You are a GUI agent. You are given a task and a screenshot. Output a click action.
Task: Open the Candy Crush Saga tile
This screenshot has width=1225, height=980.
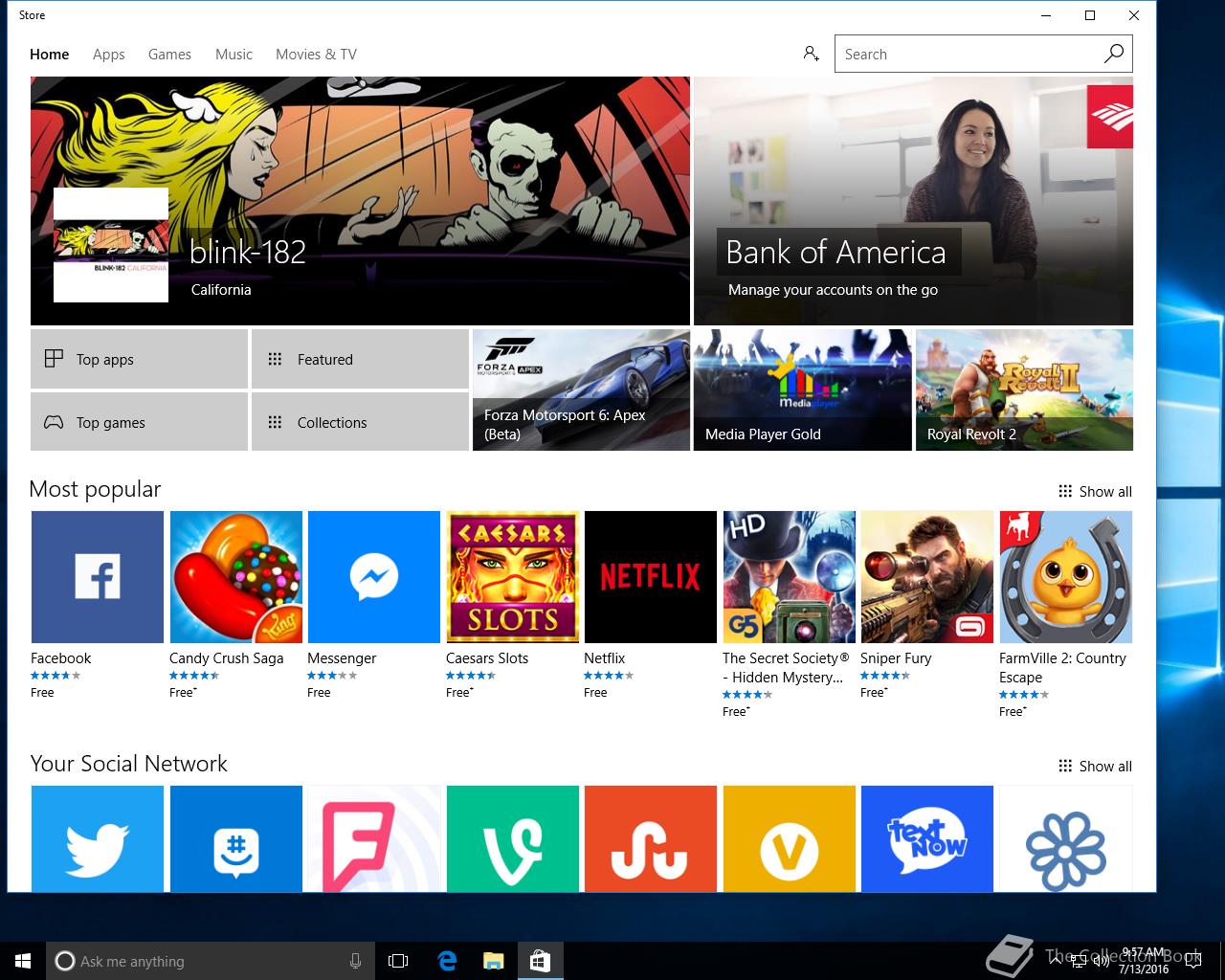pyautogui.click(x=235, y=576)
